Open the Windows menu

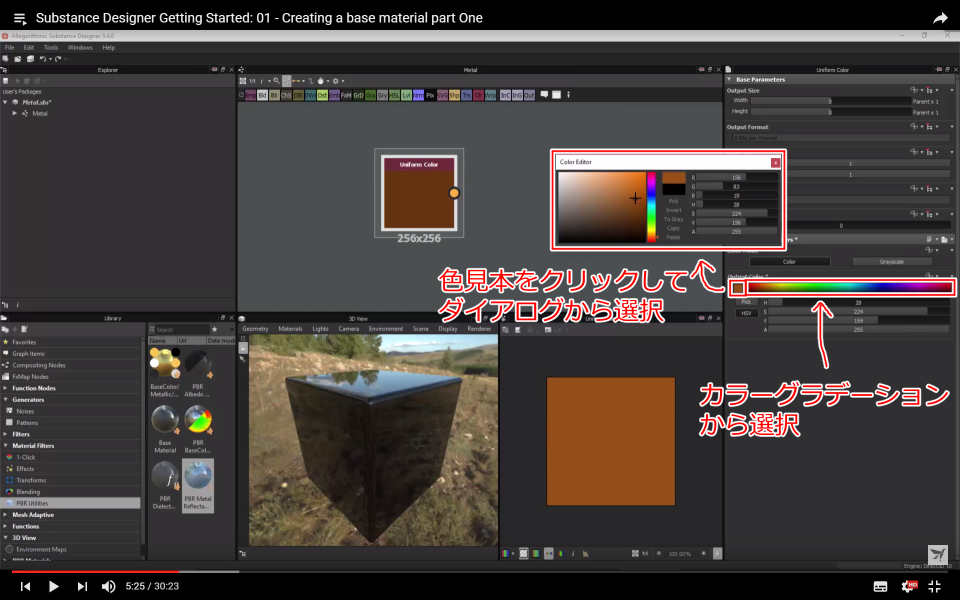80,47
